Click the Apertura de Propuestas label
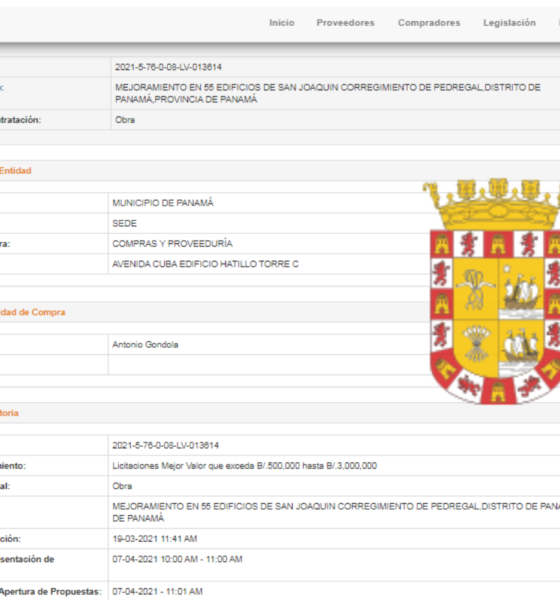The image size is (560, 600). [51, 592]
